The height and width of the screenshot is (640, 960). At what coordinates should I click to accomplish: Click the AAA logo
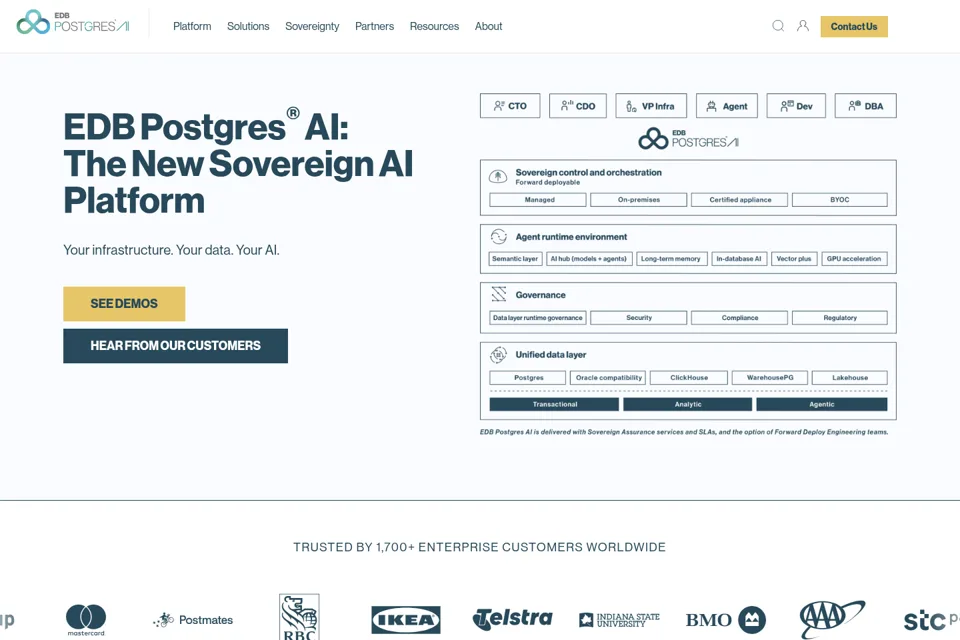pos(832,619)
